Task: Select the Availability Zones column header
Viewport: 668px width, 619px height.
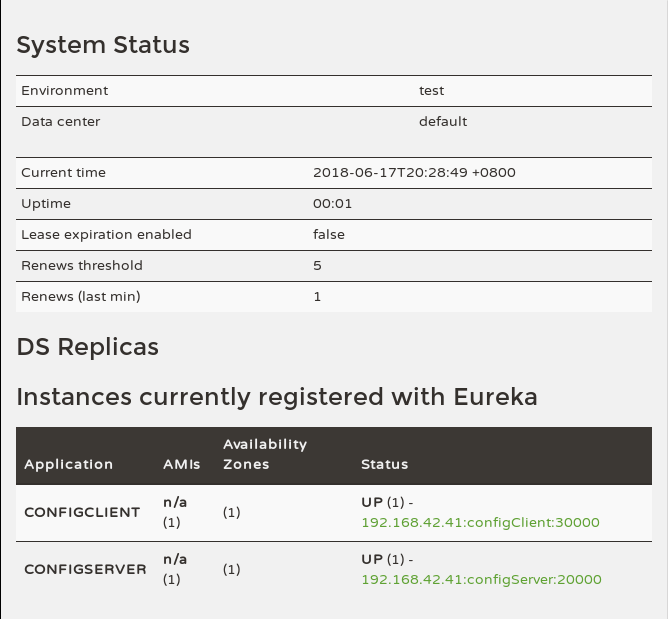Action: pos(265,454)
